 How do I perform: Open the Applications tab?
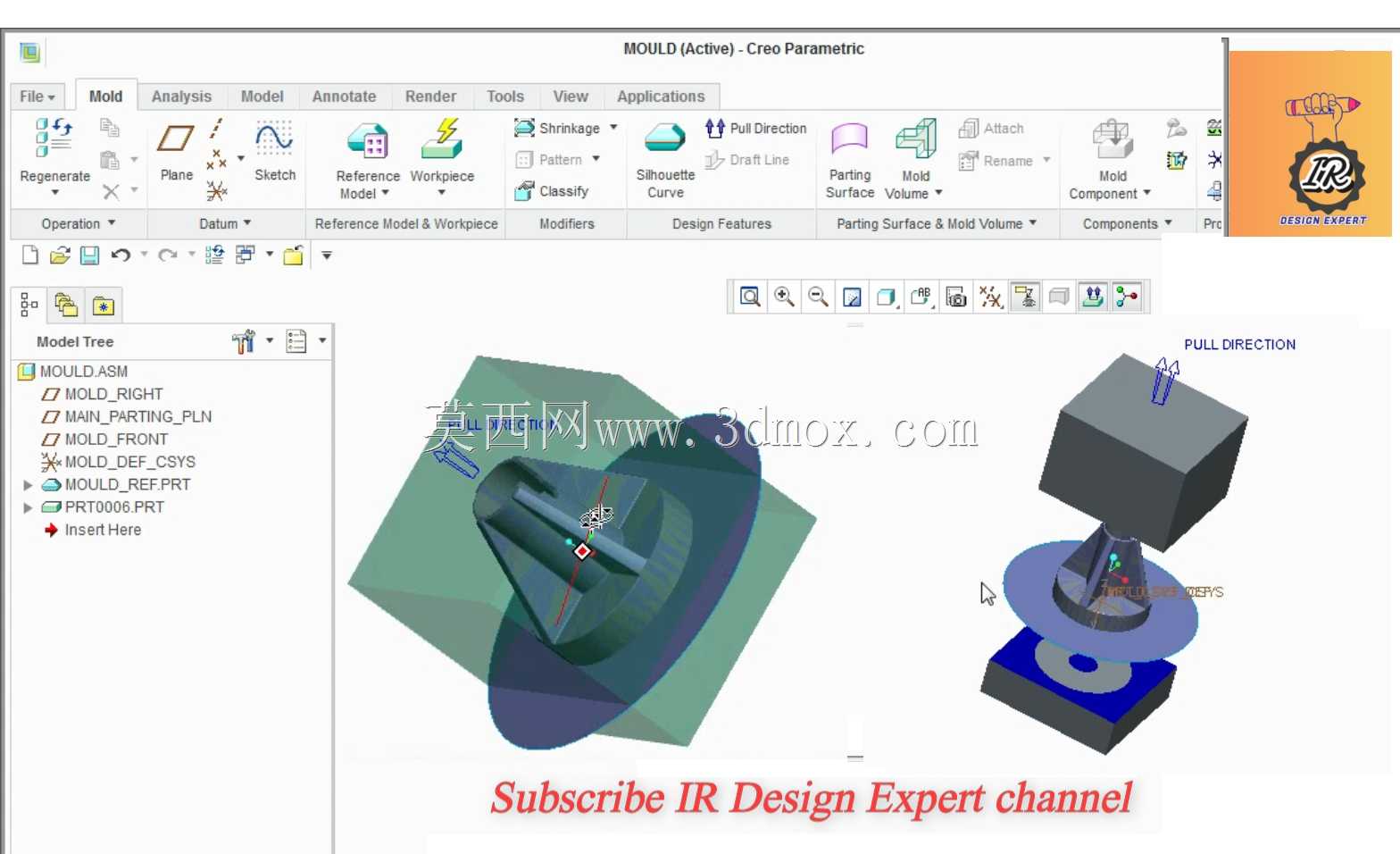point(661,96)
